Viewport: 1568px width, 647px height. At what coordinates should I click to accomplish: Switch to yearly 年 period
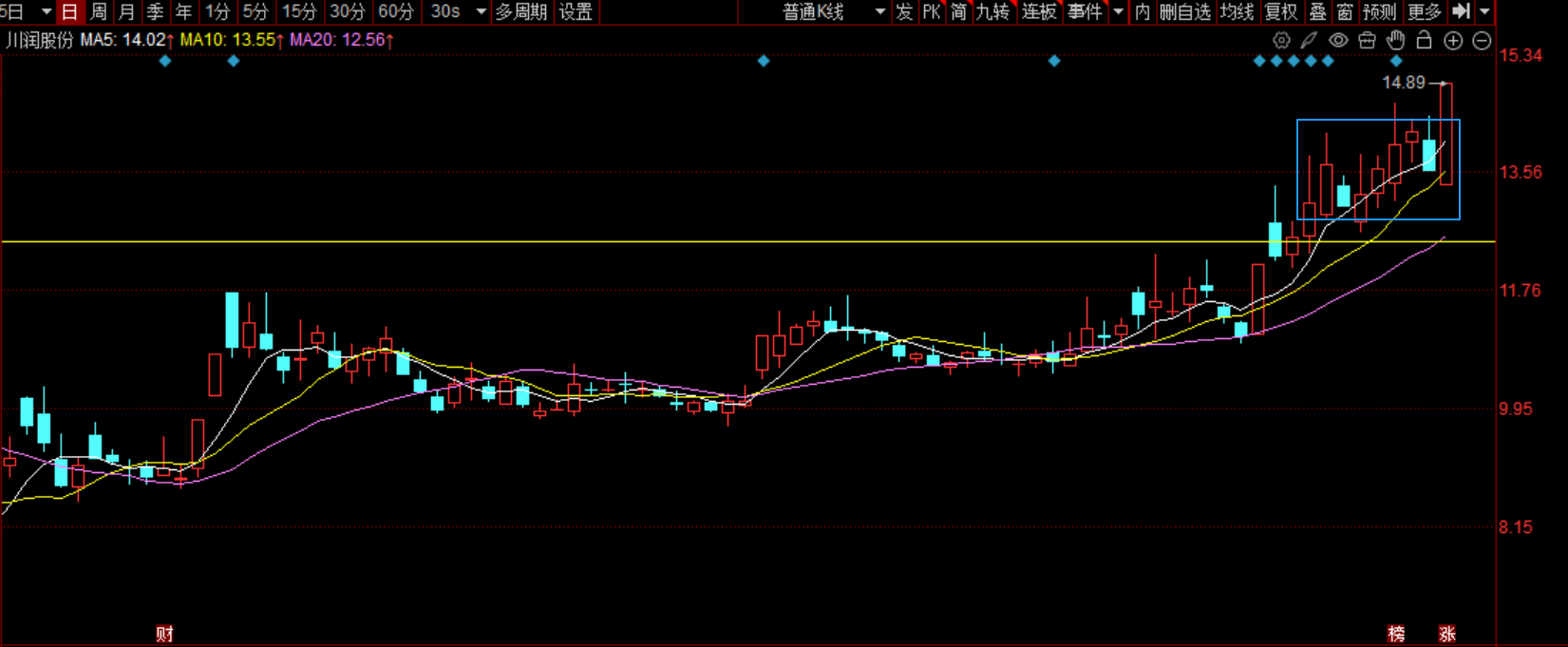(184, 11)
